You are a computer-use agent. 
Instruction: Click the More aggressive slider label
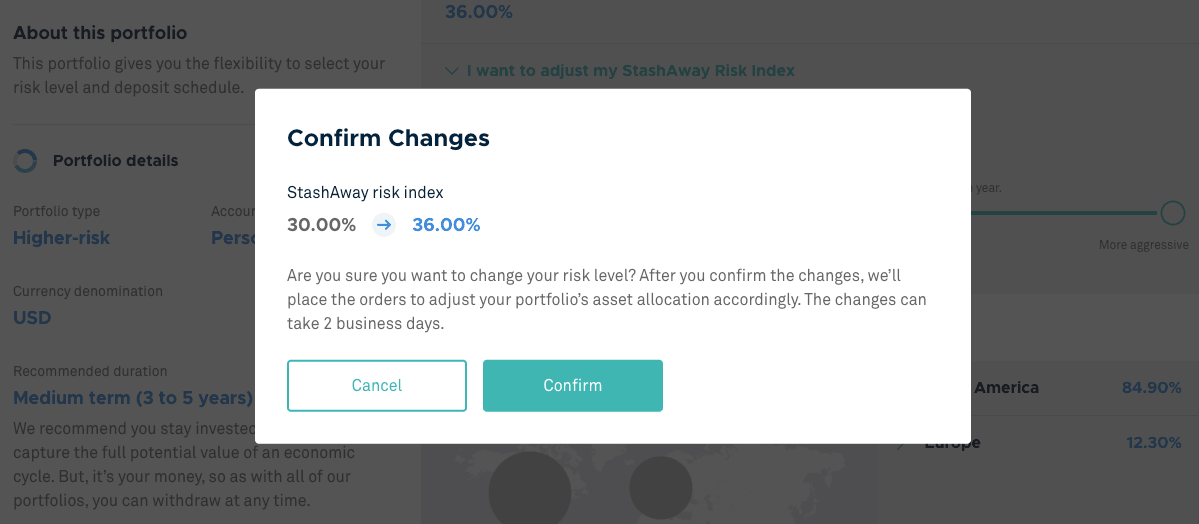[1143, 245]
